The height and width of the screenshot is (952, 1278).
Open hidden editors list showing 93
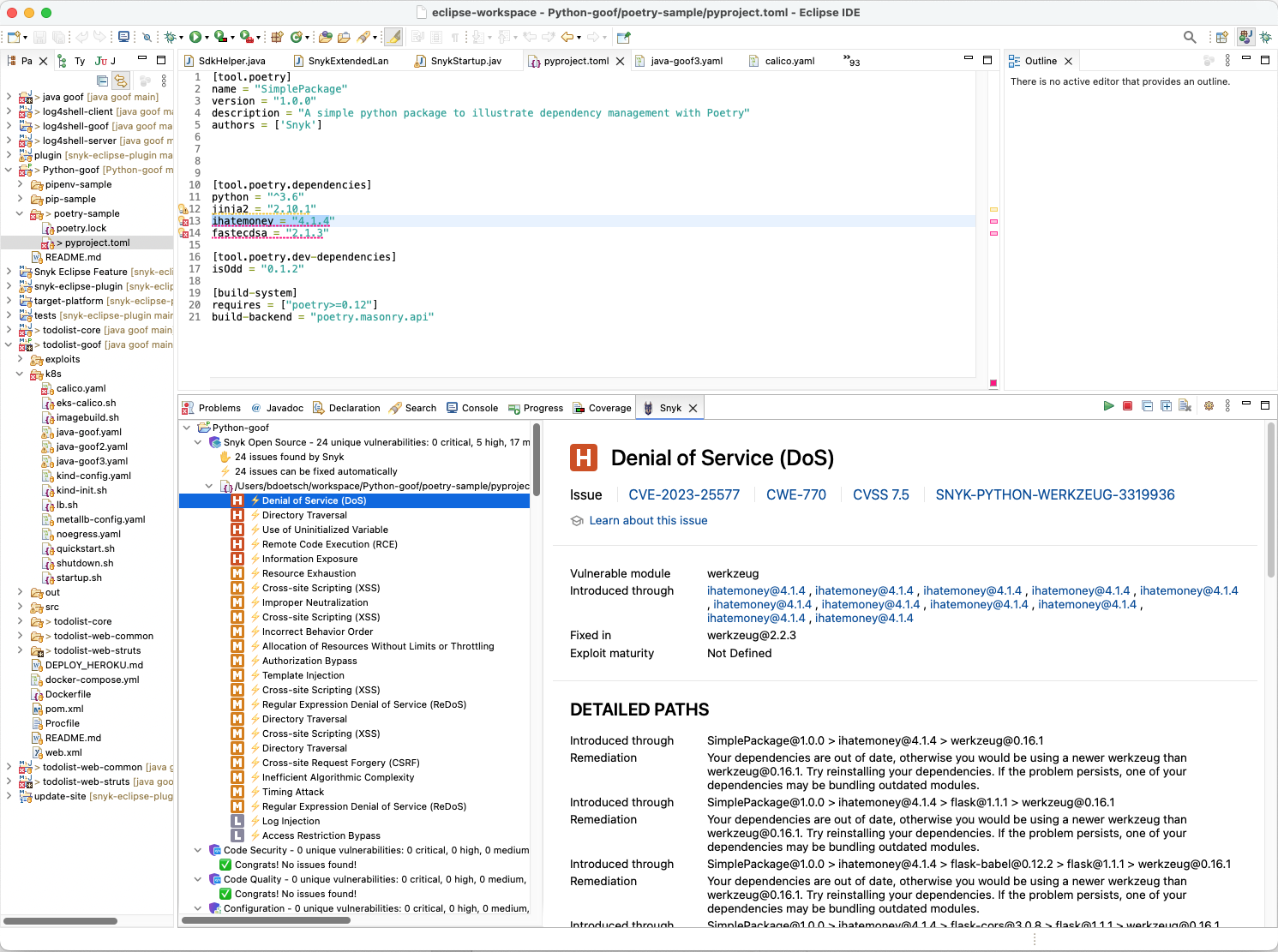point(851,61)
